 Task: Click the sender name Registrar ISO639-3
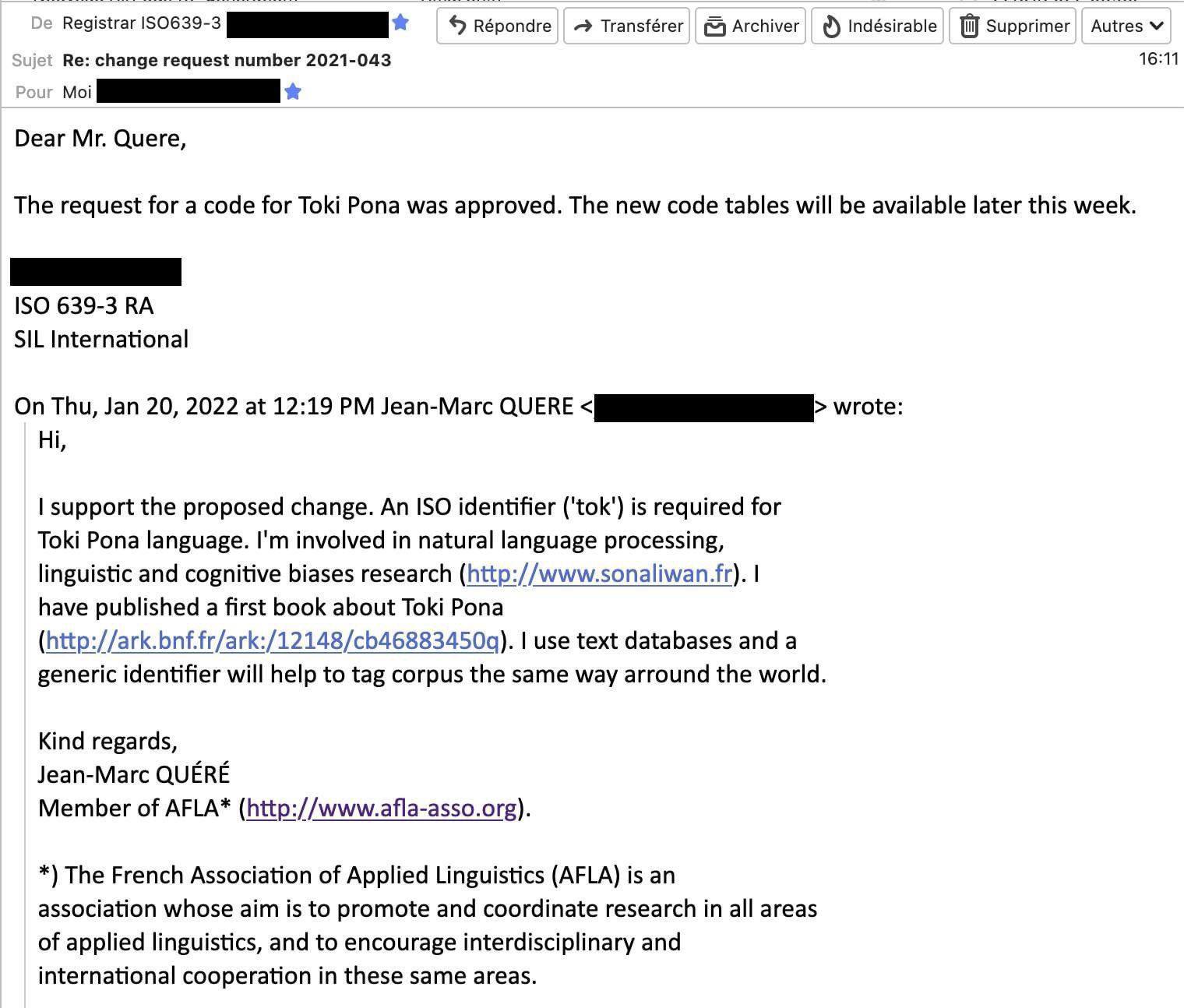pyautogui.click(x=142, y=23)
